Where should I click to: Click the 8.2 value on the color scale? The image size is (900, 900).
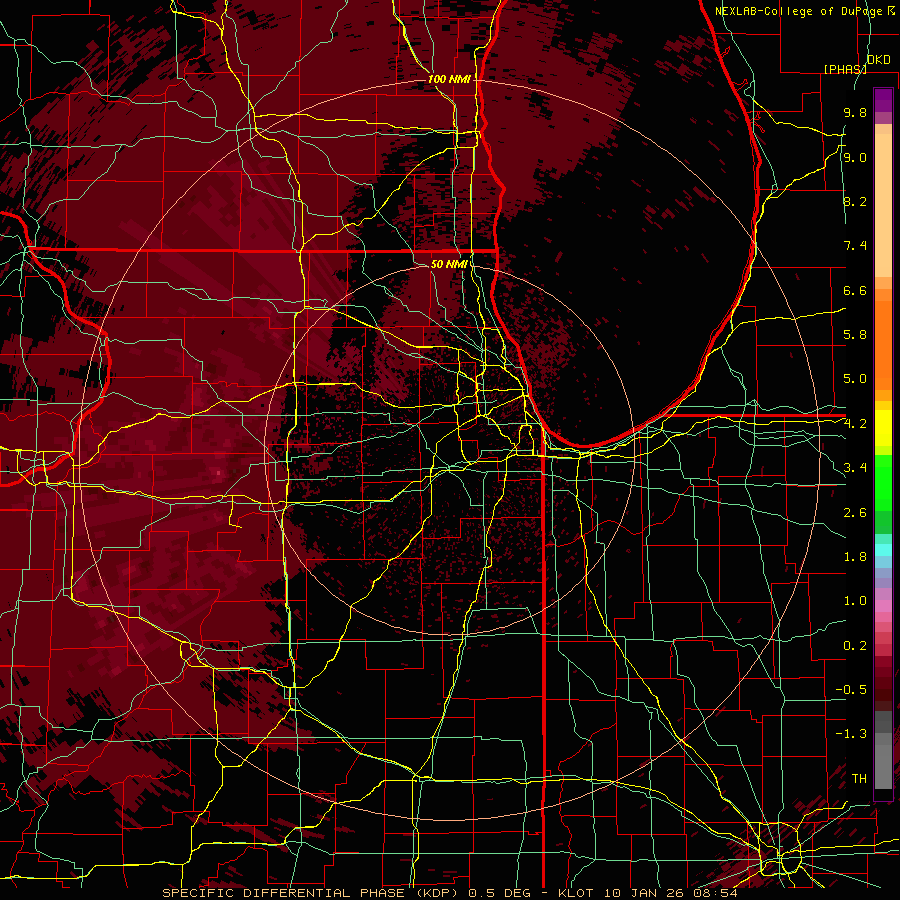pos(855,201)
